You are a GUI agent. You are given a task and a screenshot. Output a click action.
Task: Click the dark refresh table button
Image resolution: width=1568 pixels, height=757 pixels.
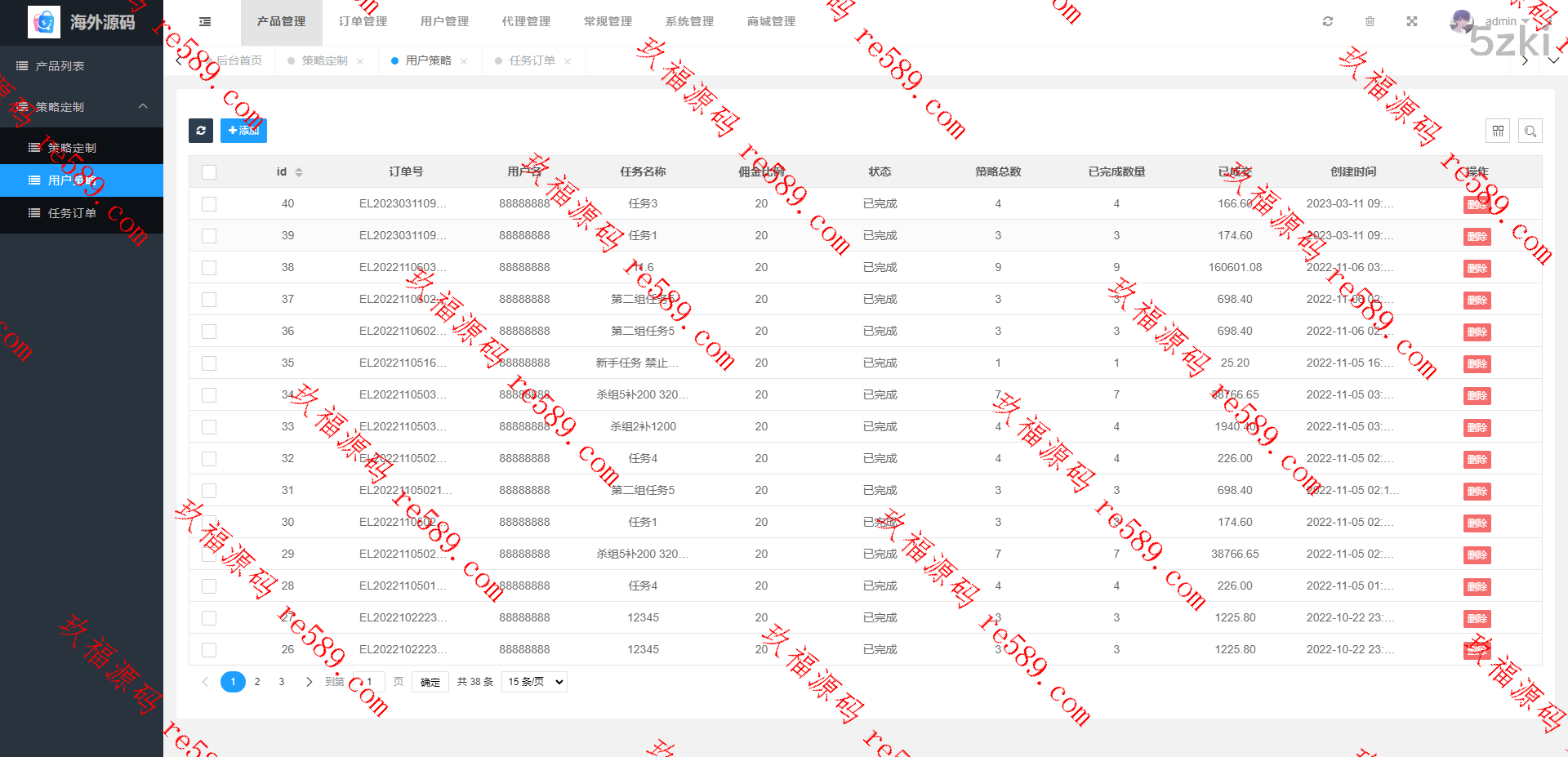(201, 131)
